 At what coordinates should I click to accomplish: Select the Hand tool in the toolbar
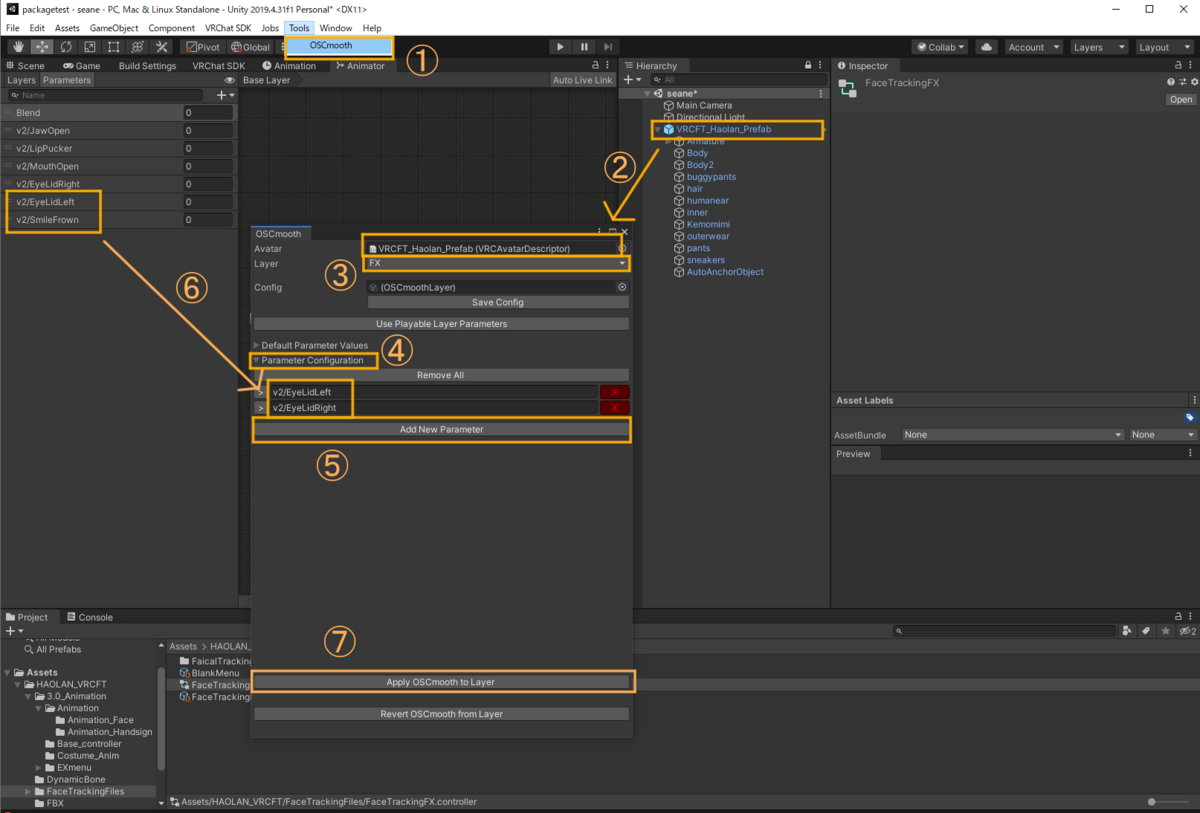pos(18,47)
